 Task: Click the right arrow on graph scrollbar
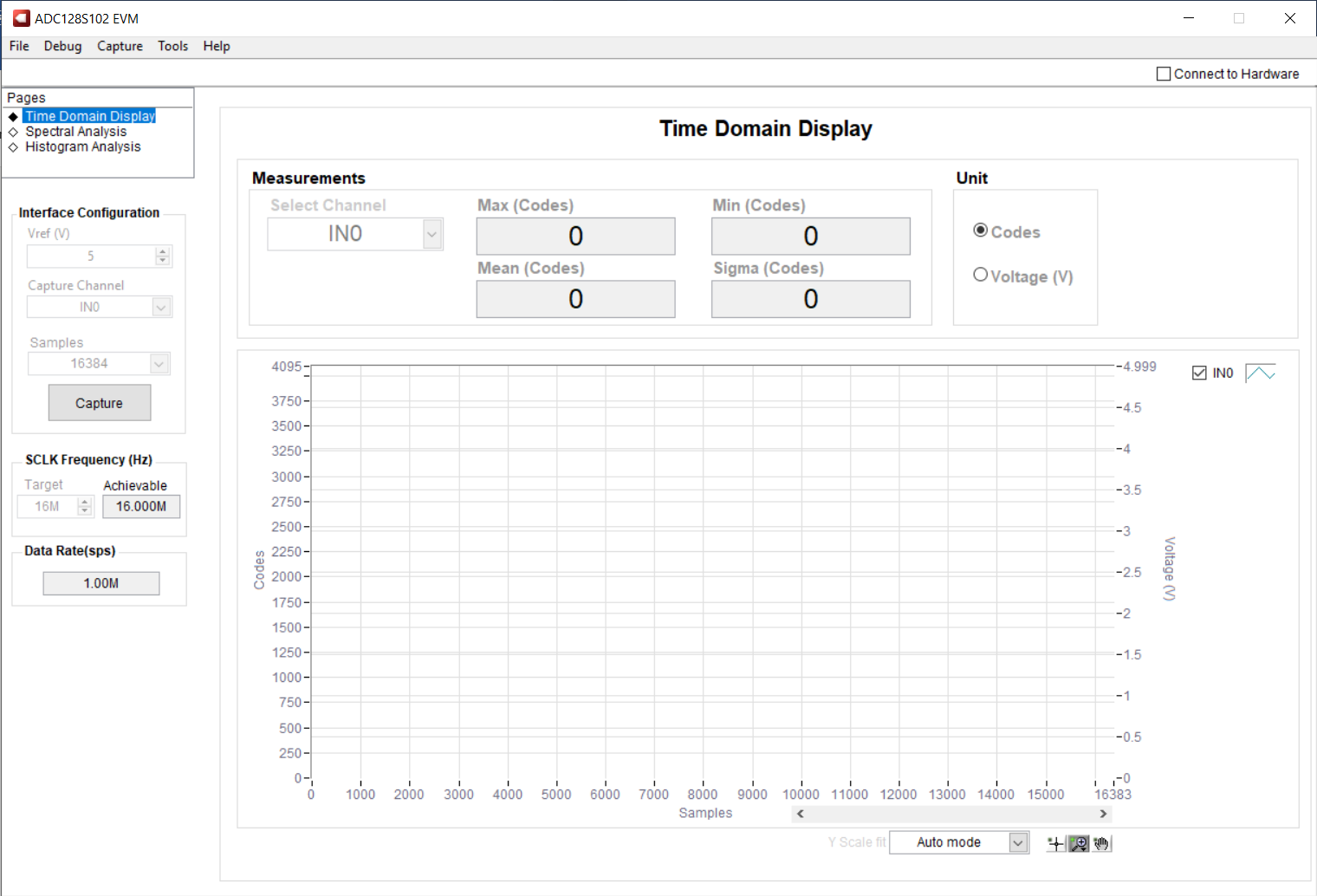(x=1102, y=814)
